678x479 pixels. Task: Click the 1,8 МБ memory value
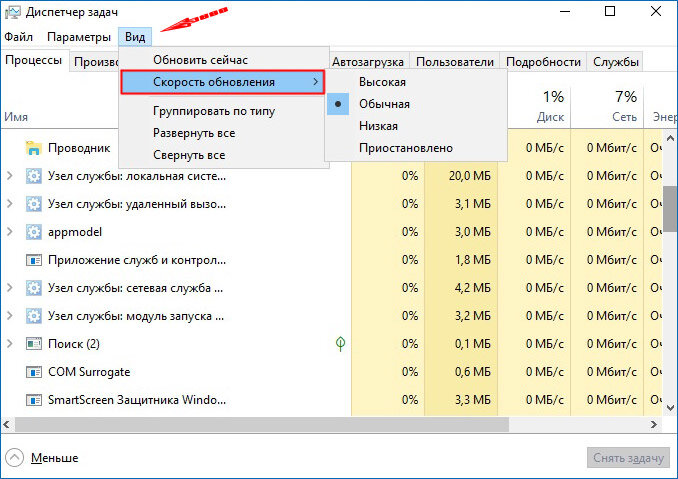[x=472, y=260]
